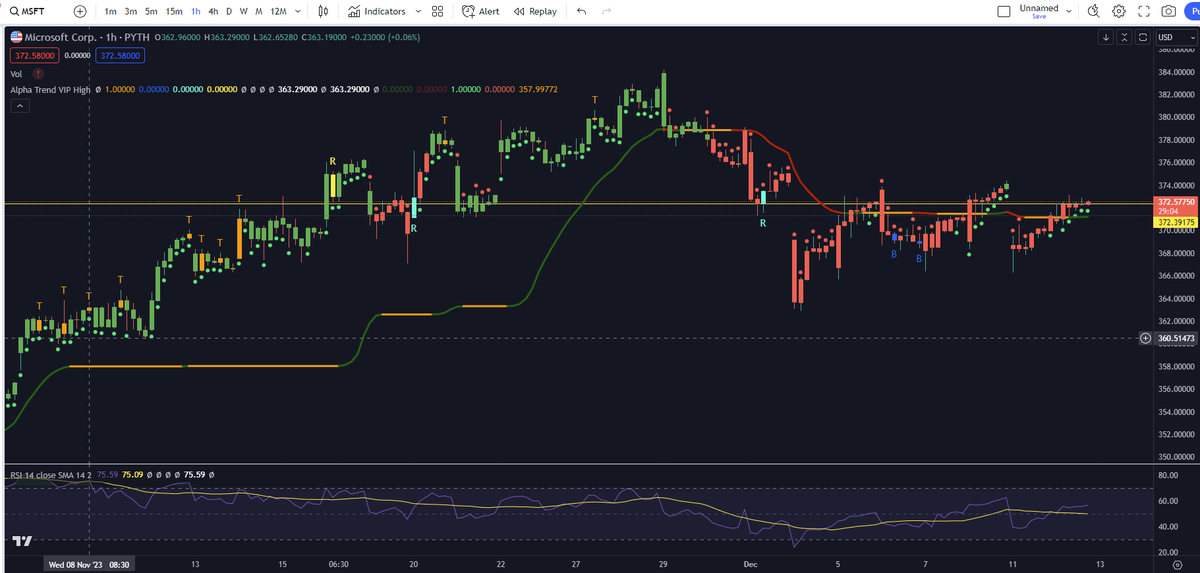The width and height of the screenshot is (1200, 573).
Task: Expand the timeframe list dropdown arrow
Action: 299,11
